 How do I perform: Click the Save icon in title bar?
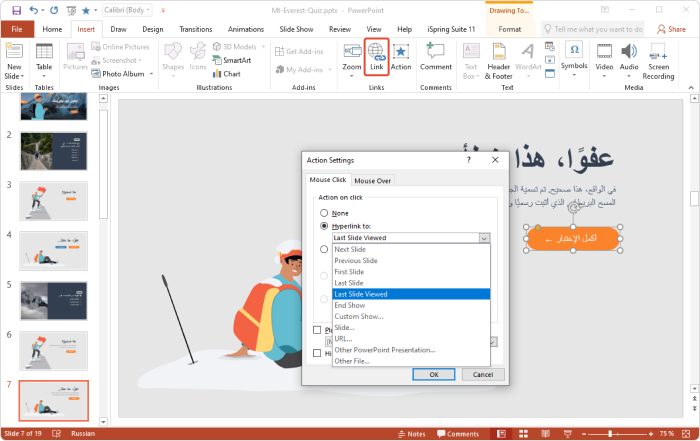coord(17,10)
